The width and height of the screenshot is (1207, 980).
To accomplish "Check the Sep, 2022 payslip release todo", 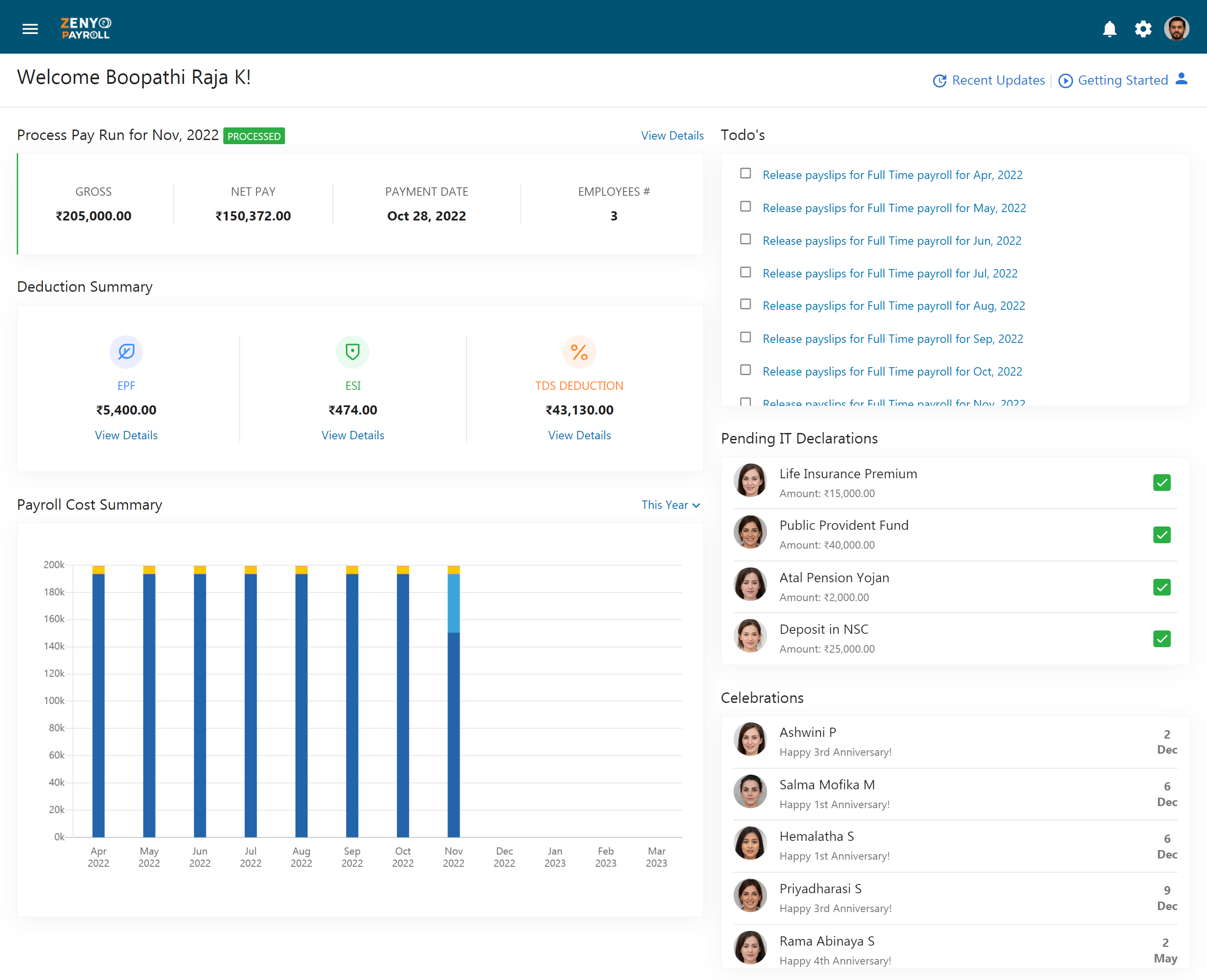I will tap(746, 337).
